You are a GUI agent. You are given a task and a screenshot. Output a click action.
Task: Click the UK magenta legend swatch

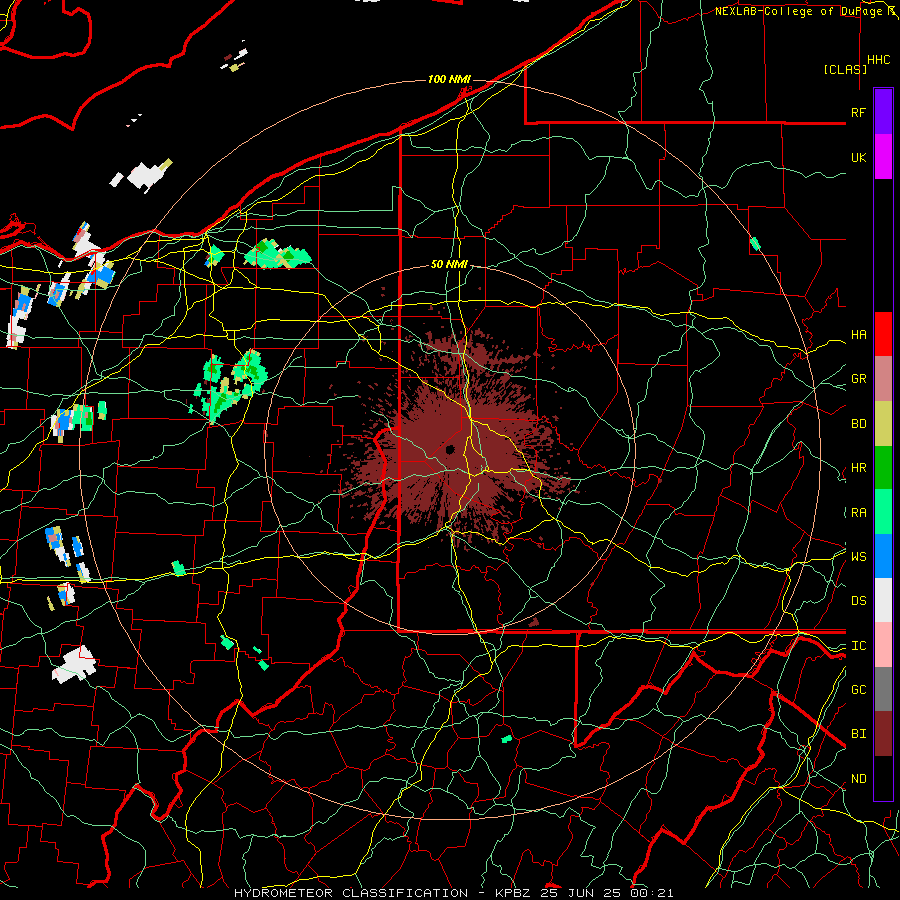point(883,157)
